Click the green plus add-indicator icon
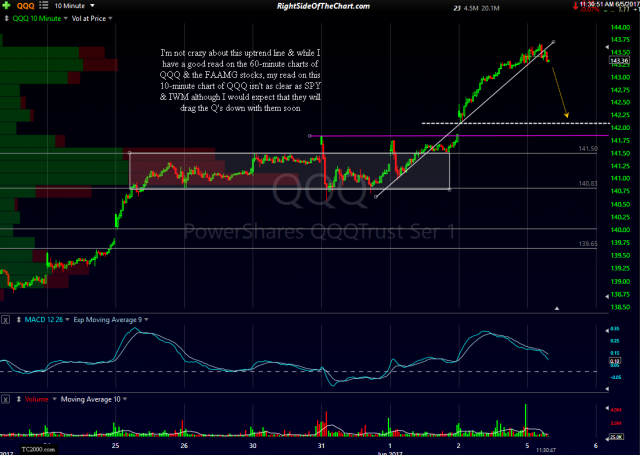Viewport: 640px width, 455px height. point(7,6)
